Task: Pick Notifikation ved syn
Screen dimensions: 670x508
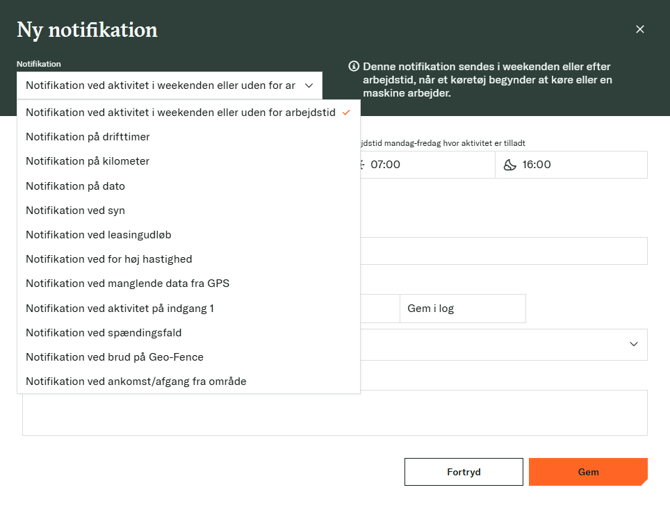Action: 76,210
